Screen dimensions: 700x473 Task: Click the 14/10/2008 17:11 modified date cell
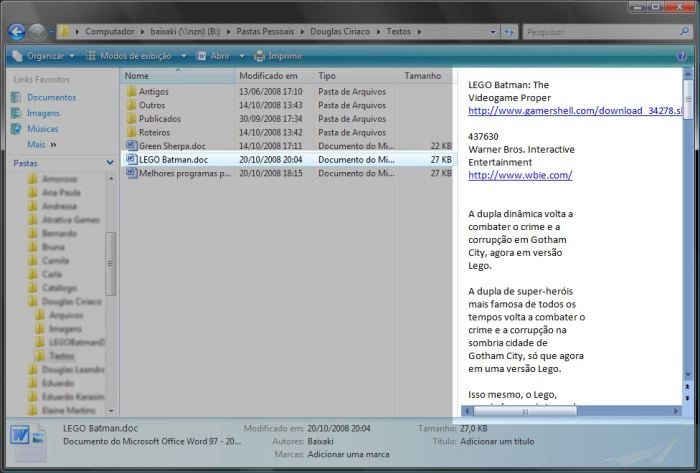271,146
